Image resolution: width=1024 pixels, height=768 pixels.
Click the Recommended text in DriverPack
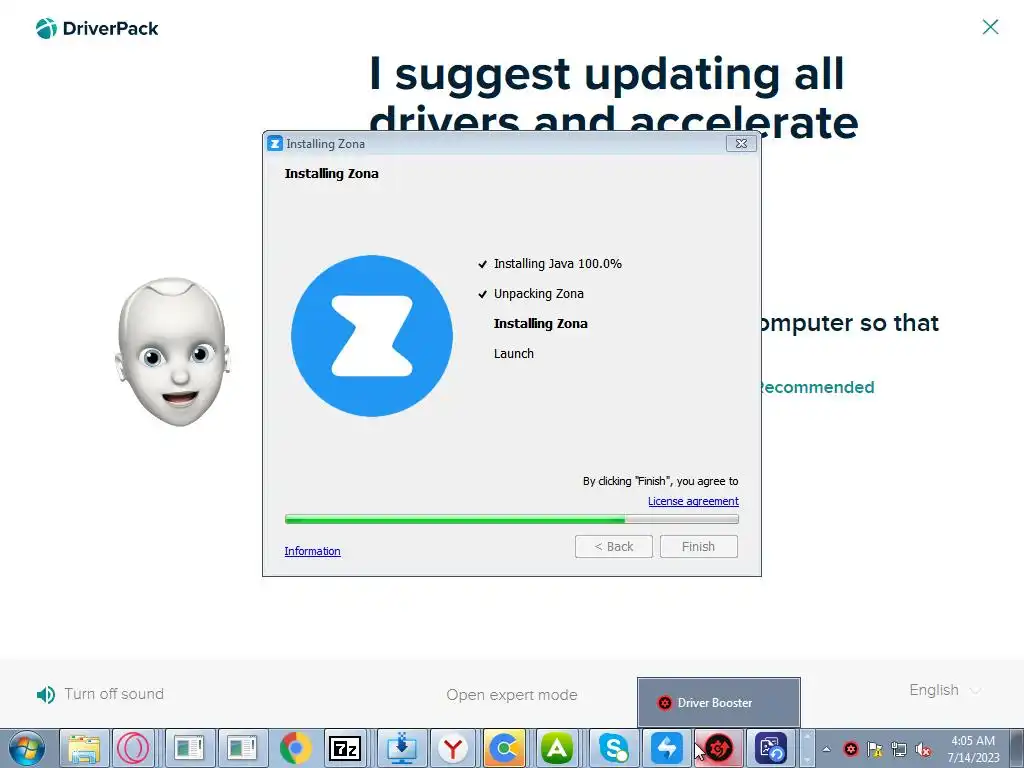click(x=818, y=387)
